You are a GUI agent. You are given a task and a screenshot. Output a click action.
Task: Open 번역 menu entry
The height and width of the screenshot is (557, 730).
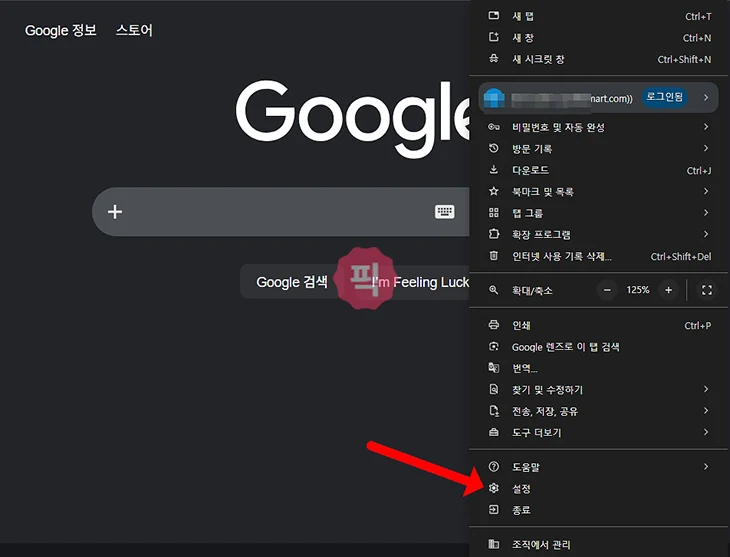tap(599, 368)
